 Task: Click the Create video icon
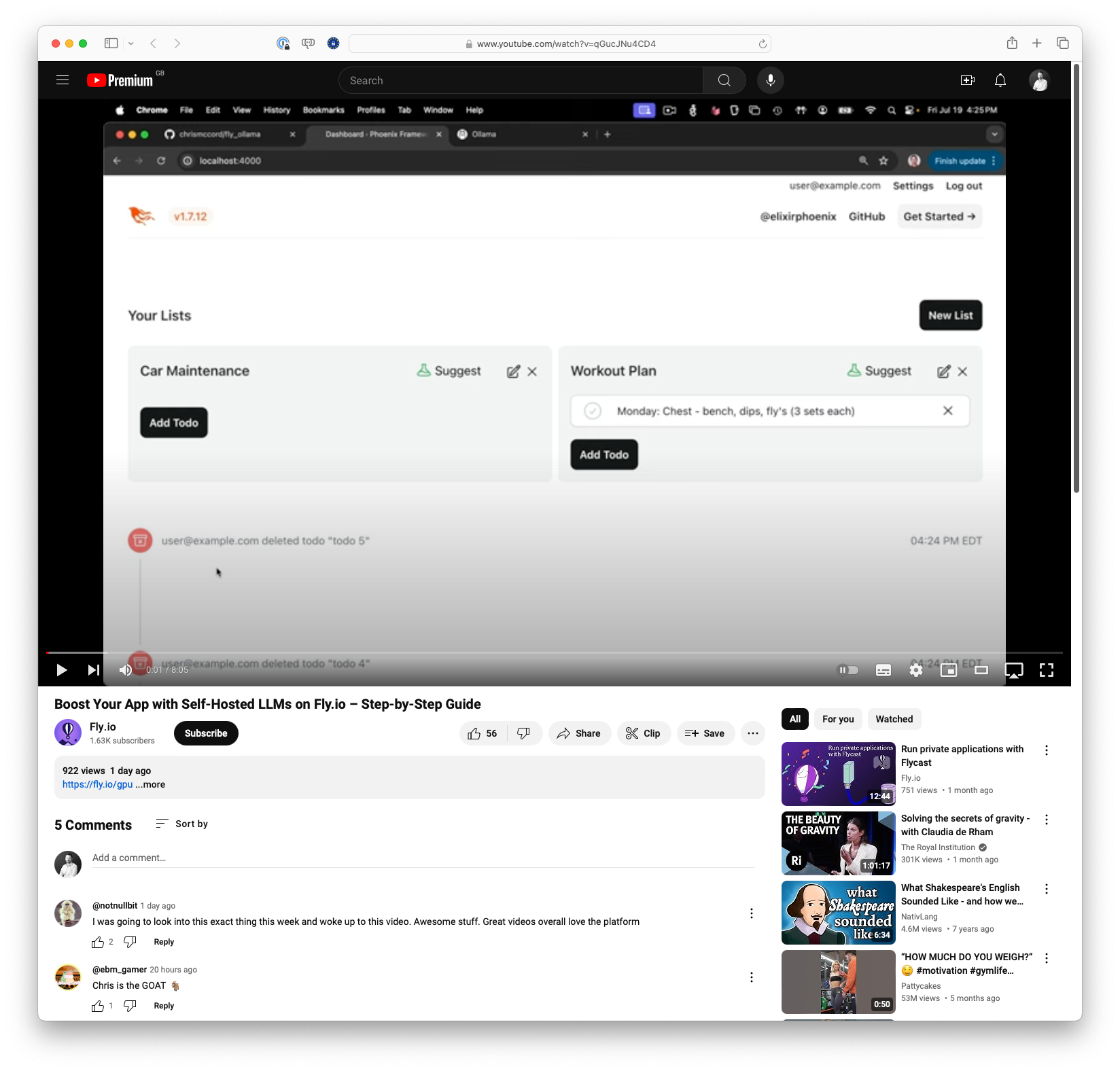point(968,80)
